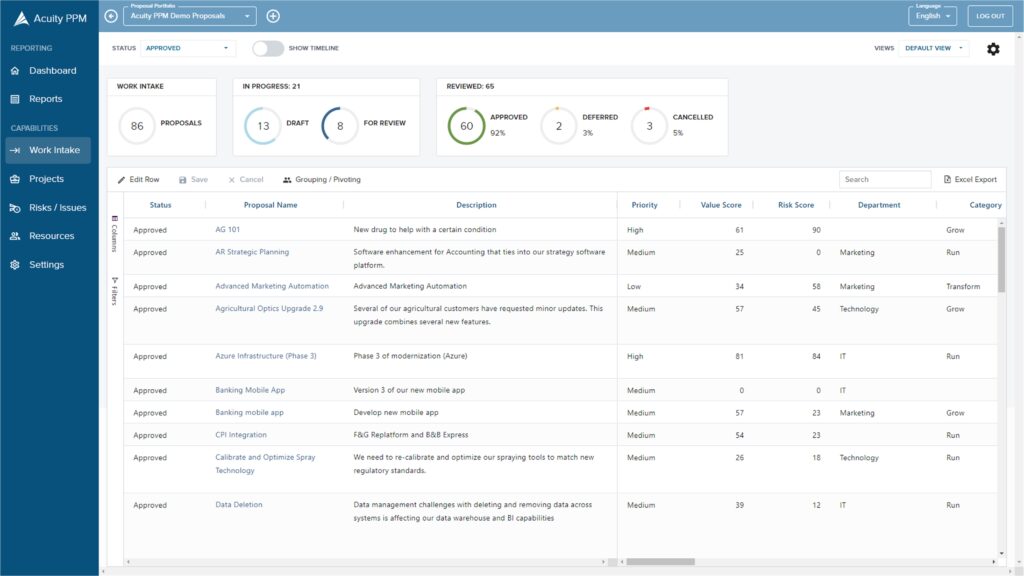
Task: Click the Approved donut chart showing 60
Action: pyautogui.click(x=465, y=123)
